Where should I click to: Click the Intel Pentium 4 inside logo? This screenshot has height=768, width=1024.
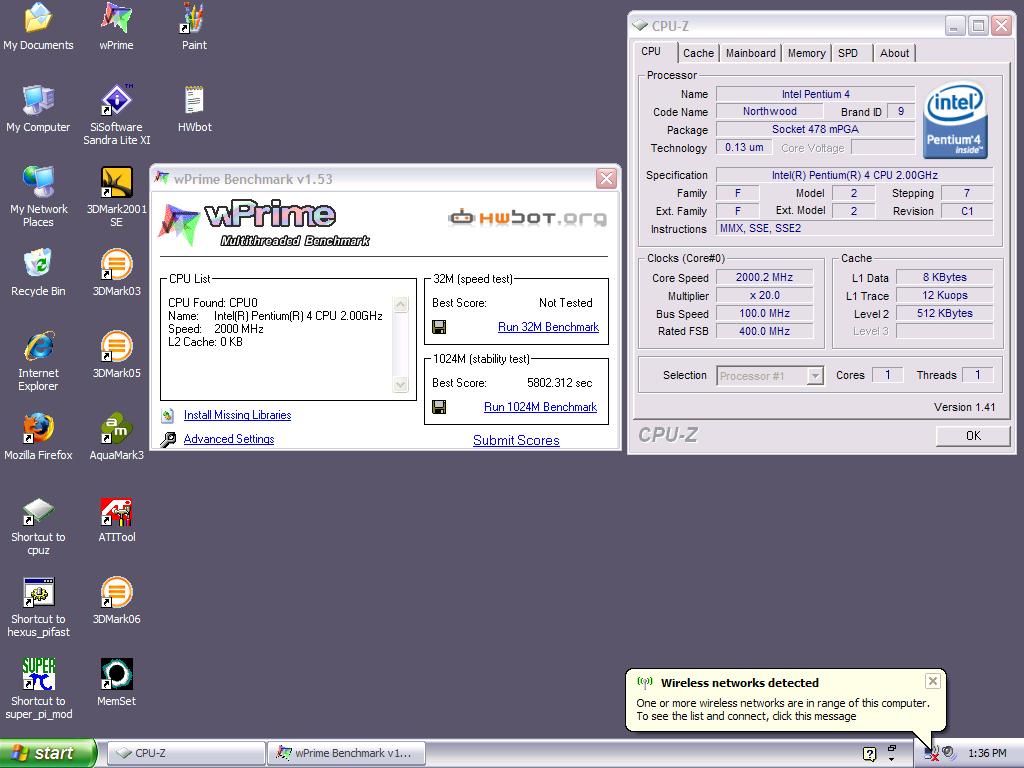click(955, 121)
